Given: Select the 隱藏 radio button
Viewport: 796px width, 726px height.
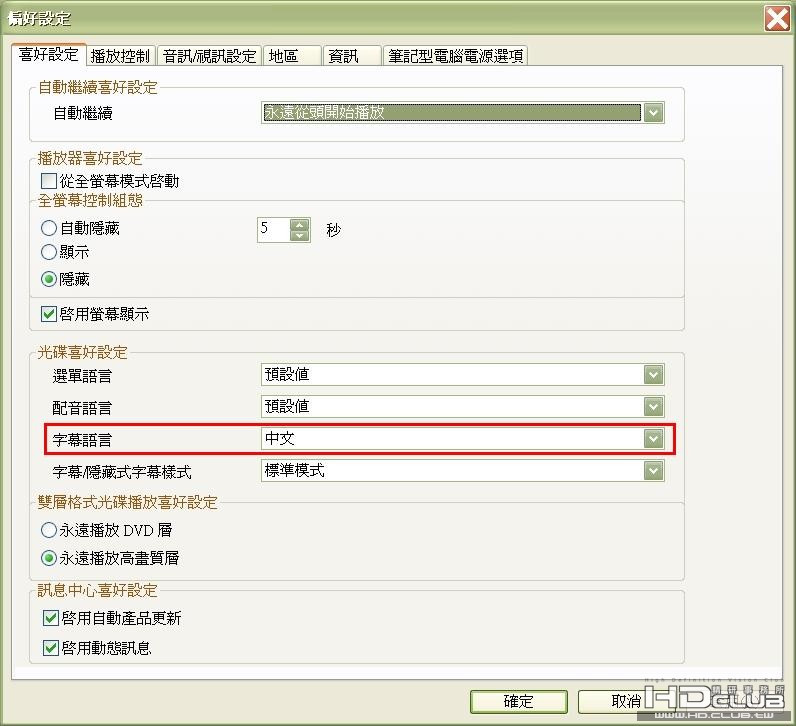Looking at the screenshot, I should click(49, 279).
